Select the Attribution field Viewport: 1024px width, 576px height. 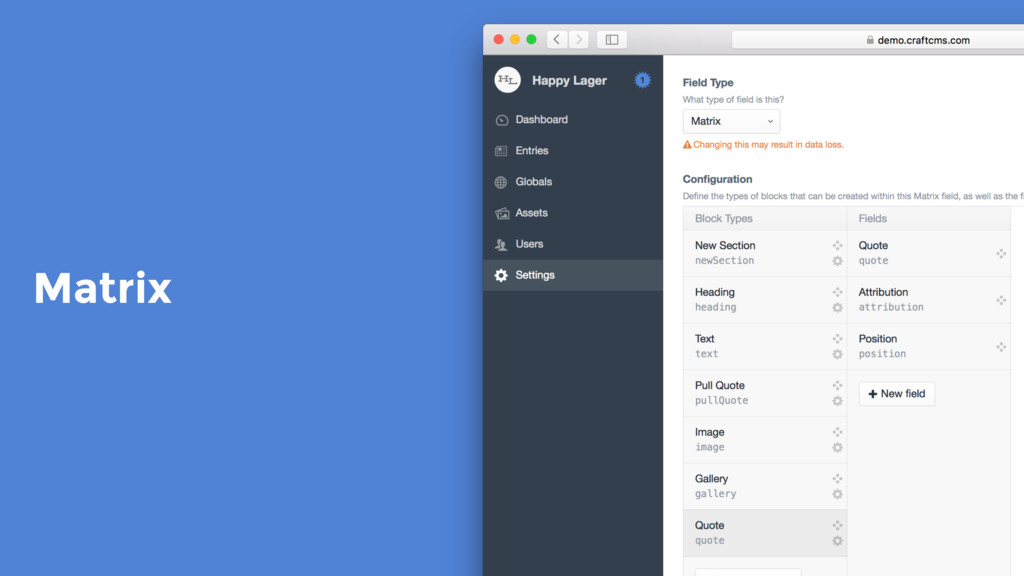[x=929, y=300]
